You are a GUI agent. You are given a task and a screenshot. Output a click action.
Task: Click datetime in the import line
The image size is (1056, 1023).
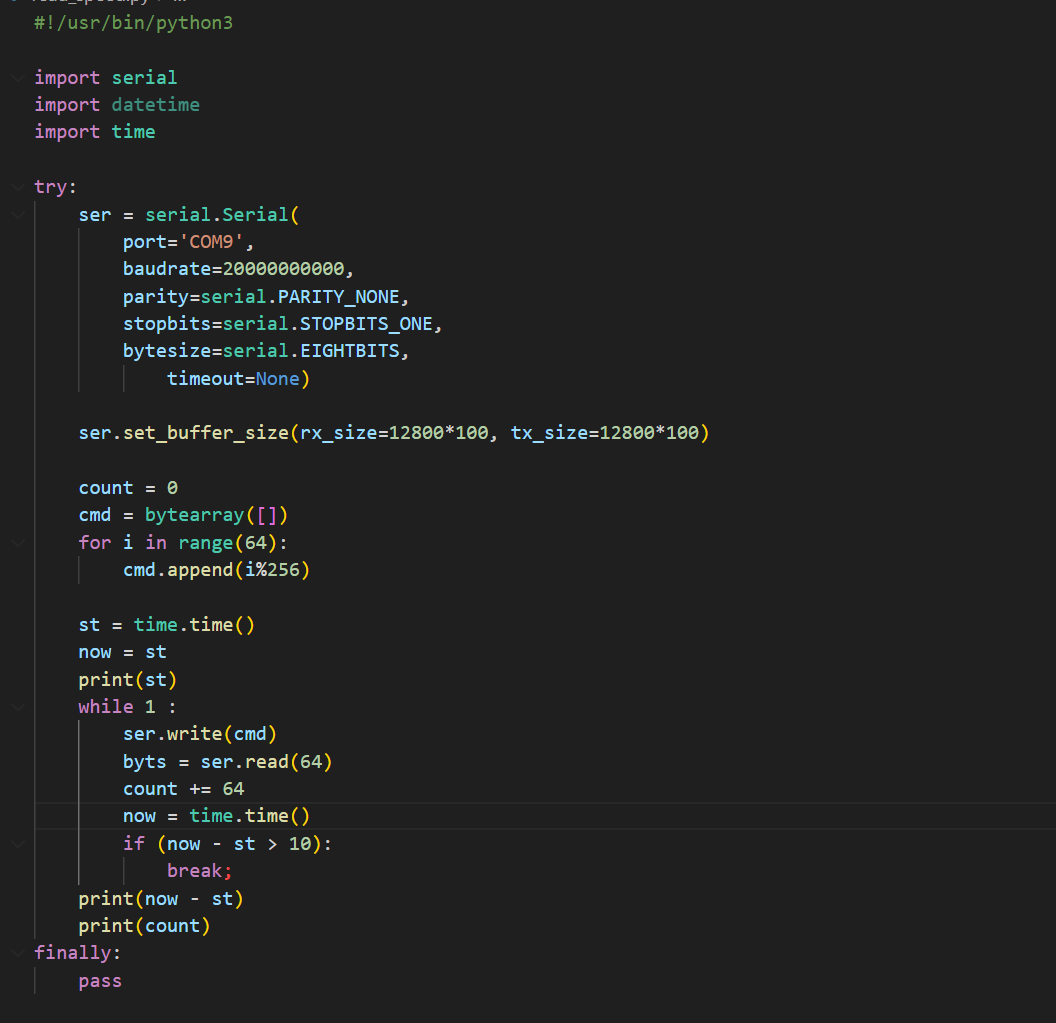pyautogui.click(x=156, y=105)
